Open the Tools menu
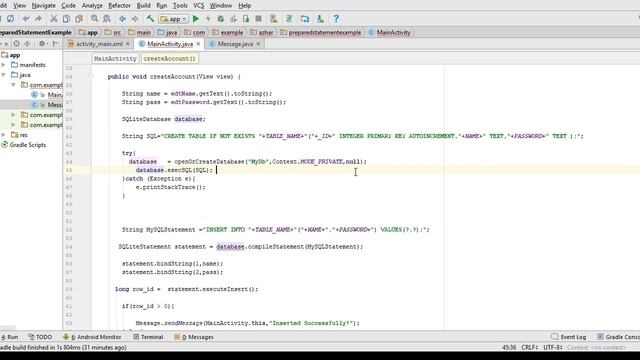 [180, 6]
